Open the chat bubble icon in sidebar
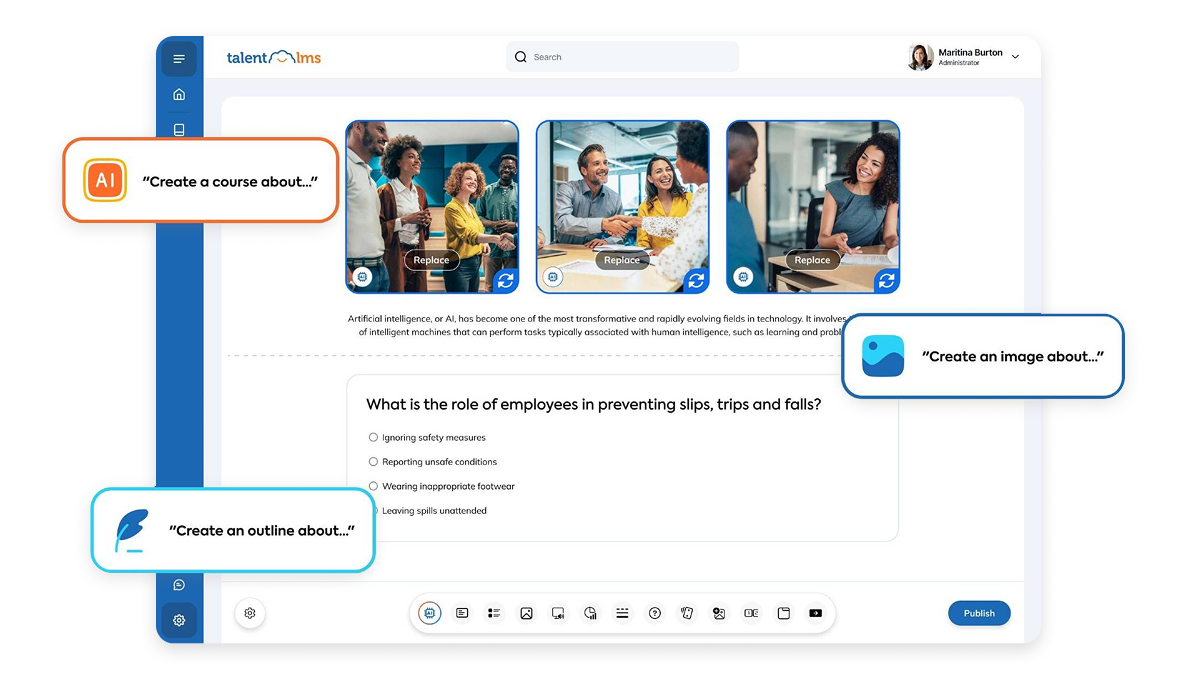Screen dimensions: 1188x680 (x=179, y=585)
